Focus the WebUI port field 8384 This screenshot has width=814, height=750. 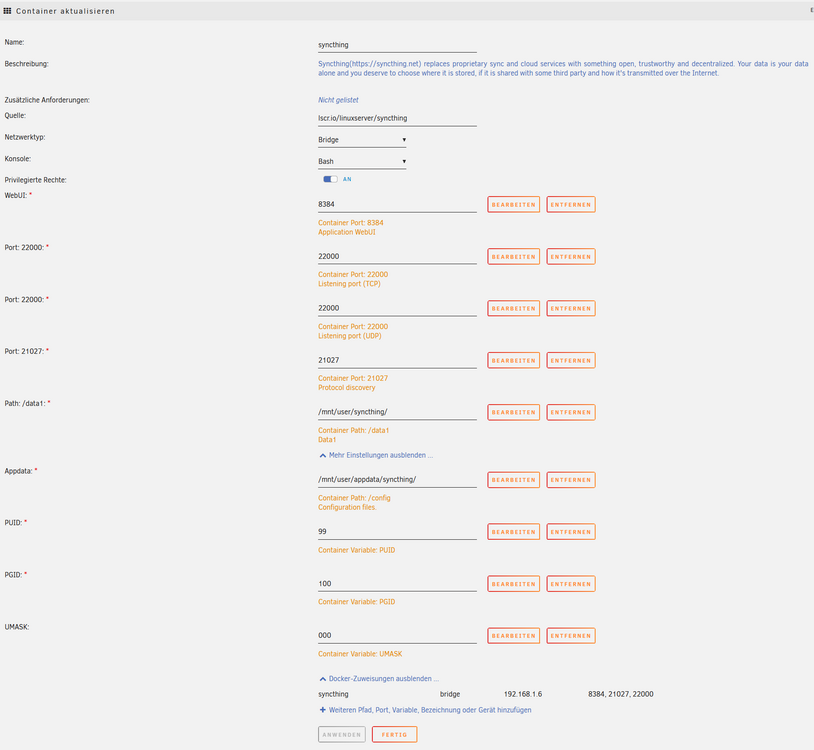coord(397,204)
